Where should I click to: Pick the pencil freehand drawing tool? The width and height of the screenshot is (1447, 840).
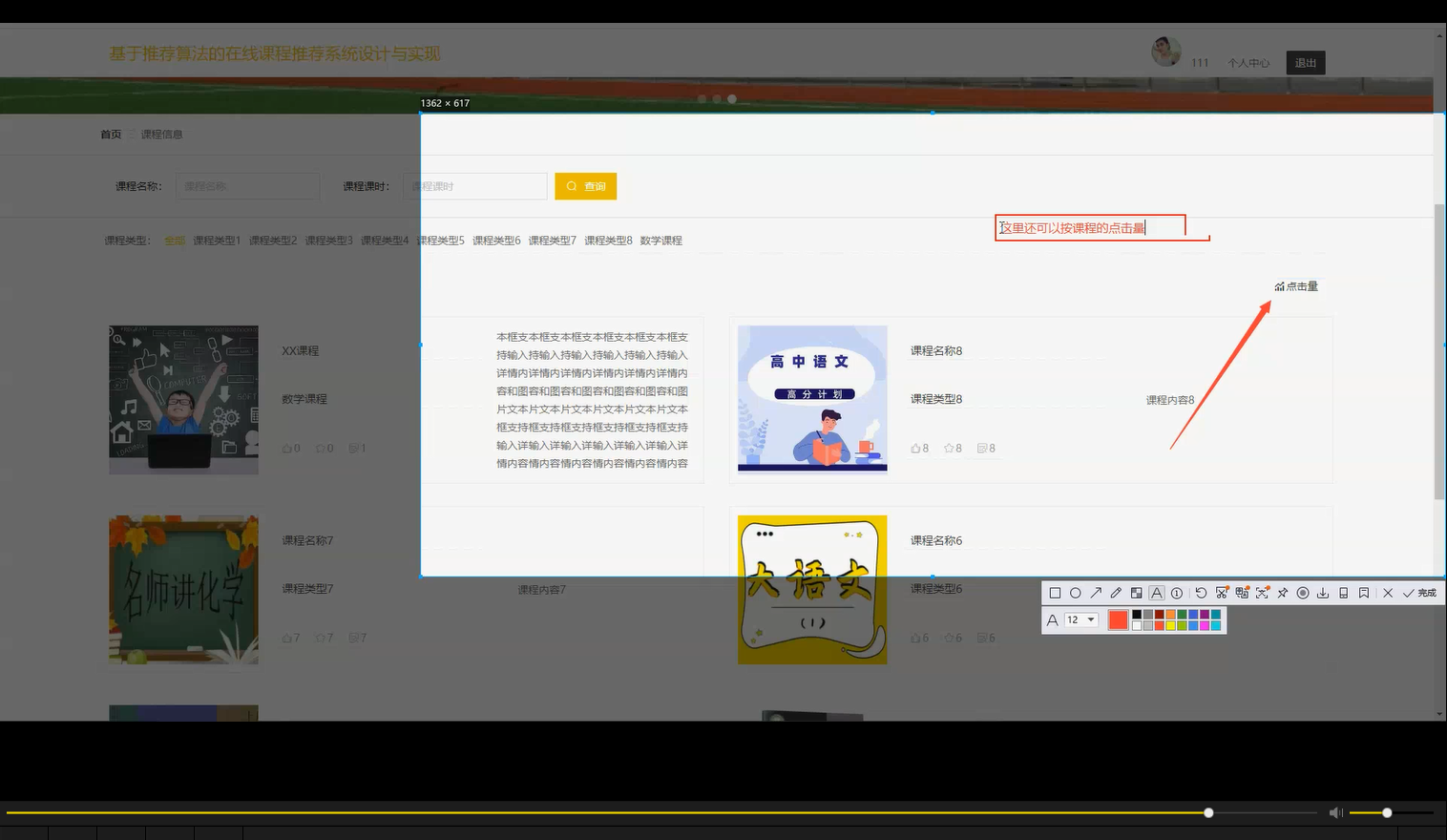(x=1116, y=593)
